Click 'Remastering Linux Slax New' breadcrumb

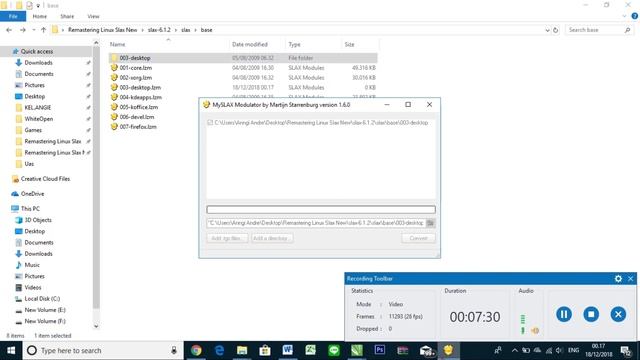(102, 30)
